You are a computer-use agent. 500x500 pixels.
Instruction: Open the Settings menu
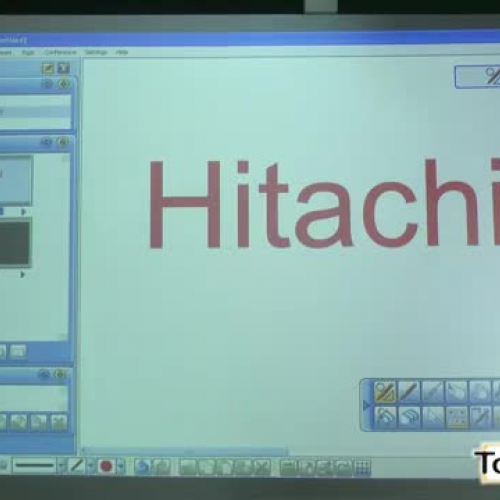96,52
